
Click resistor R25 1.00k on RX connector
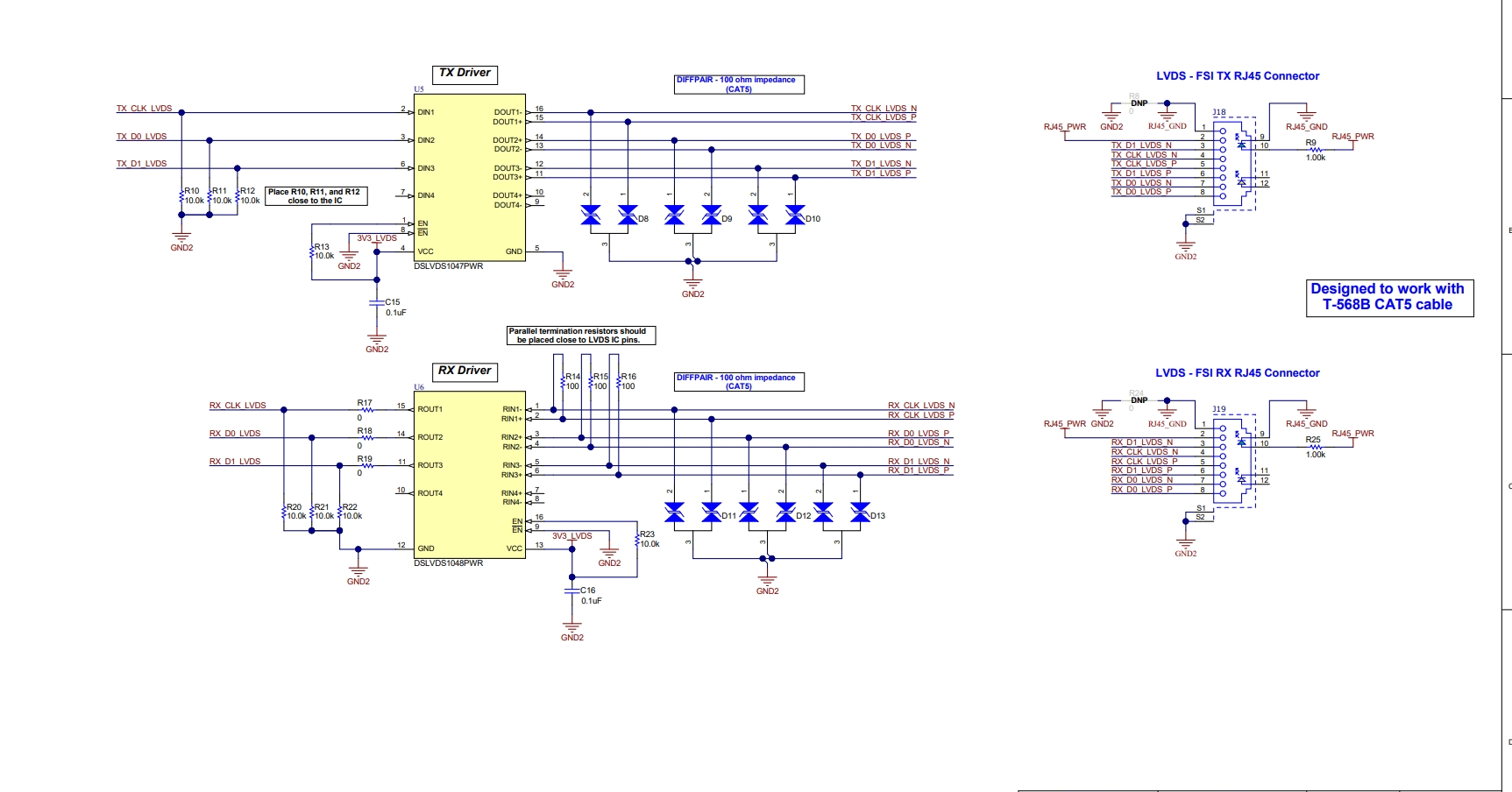1314,446
